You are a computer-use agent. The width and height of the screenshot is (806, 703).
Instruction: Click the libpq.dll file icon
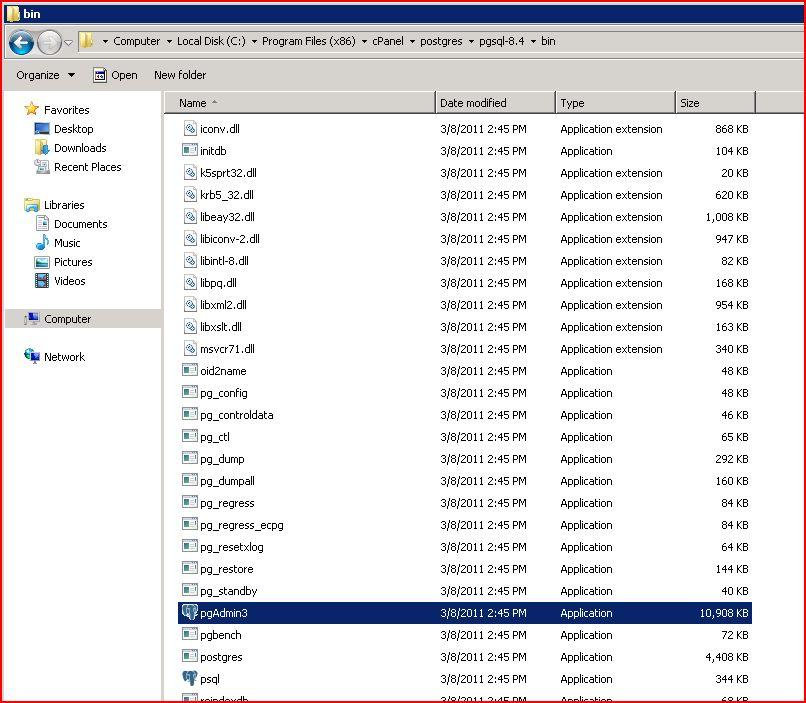[190, 283]
